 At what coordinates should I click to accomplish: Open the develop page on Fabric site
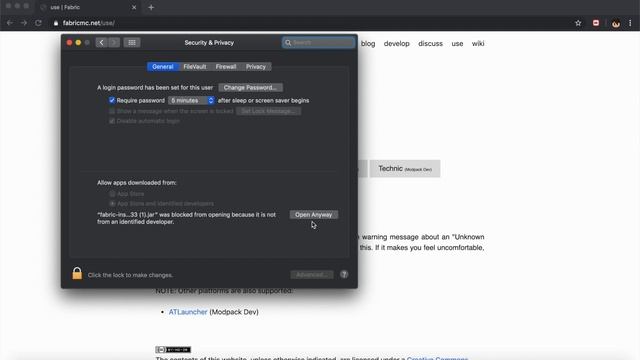tap(396, 44)
